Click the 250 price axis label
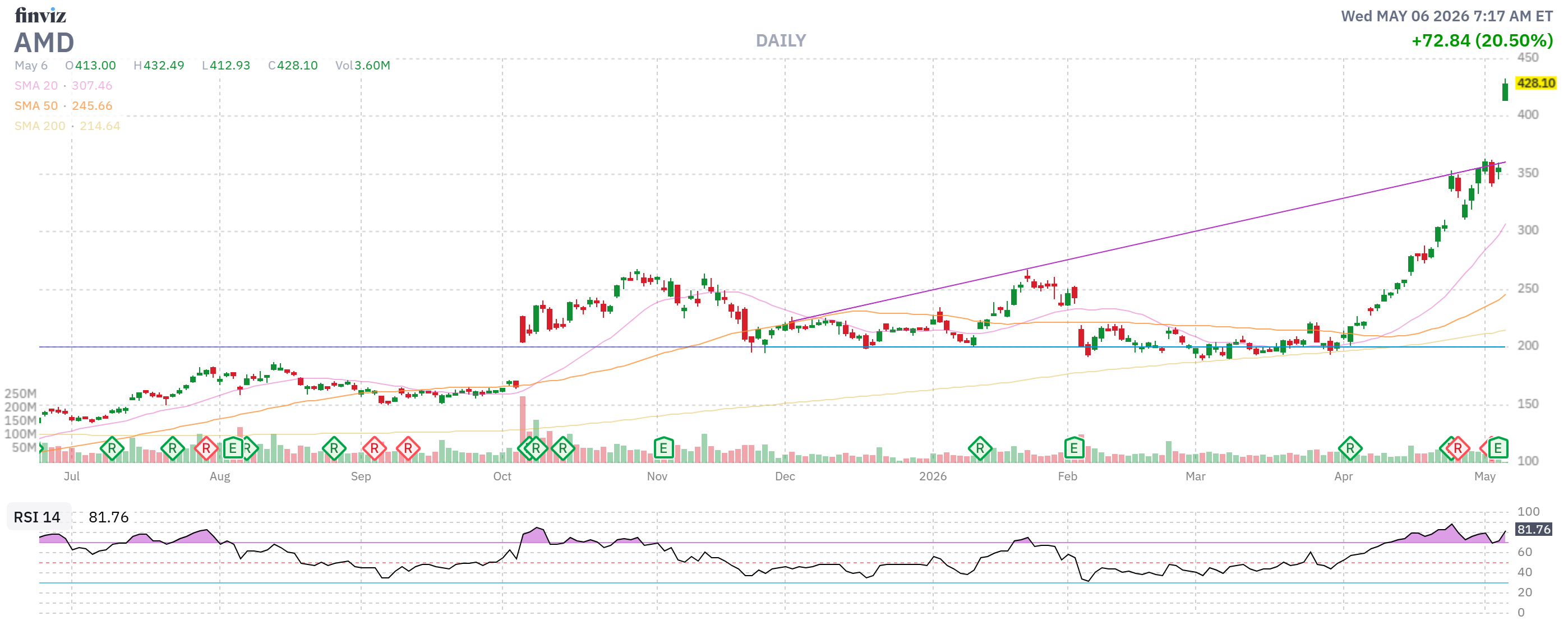 [1528, 289]
